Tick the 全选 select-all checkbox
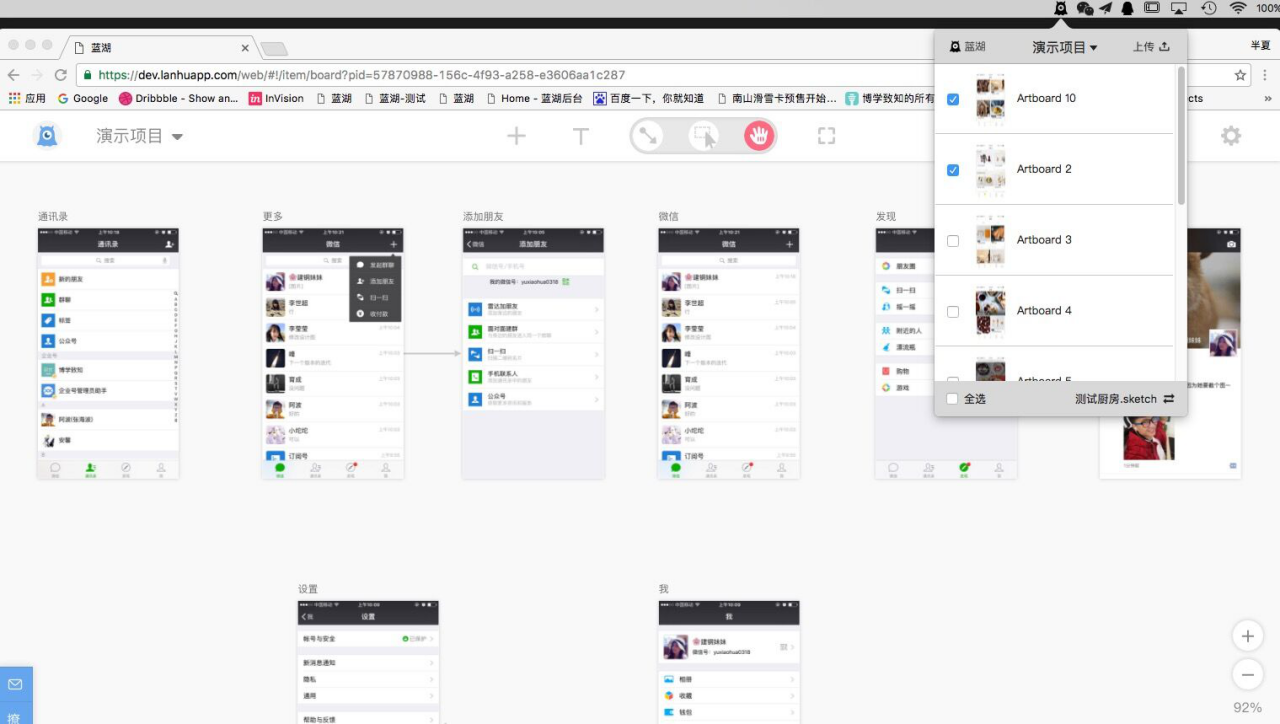Screen dimensions: 1280x724 click(952, 399)
